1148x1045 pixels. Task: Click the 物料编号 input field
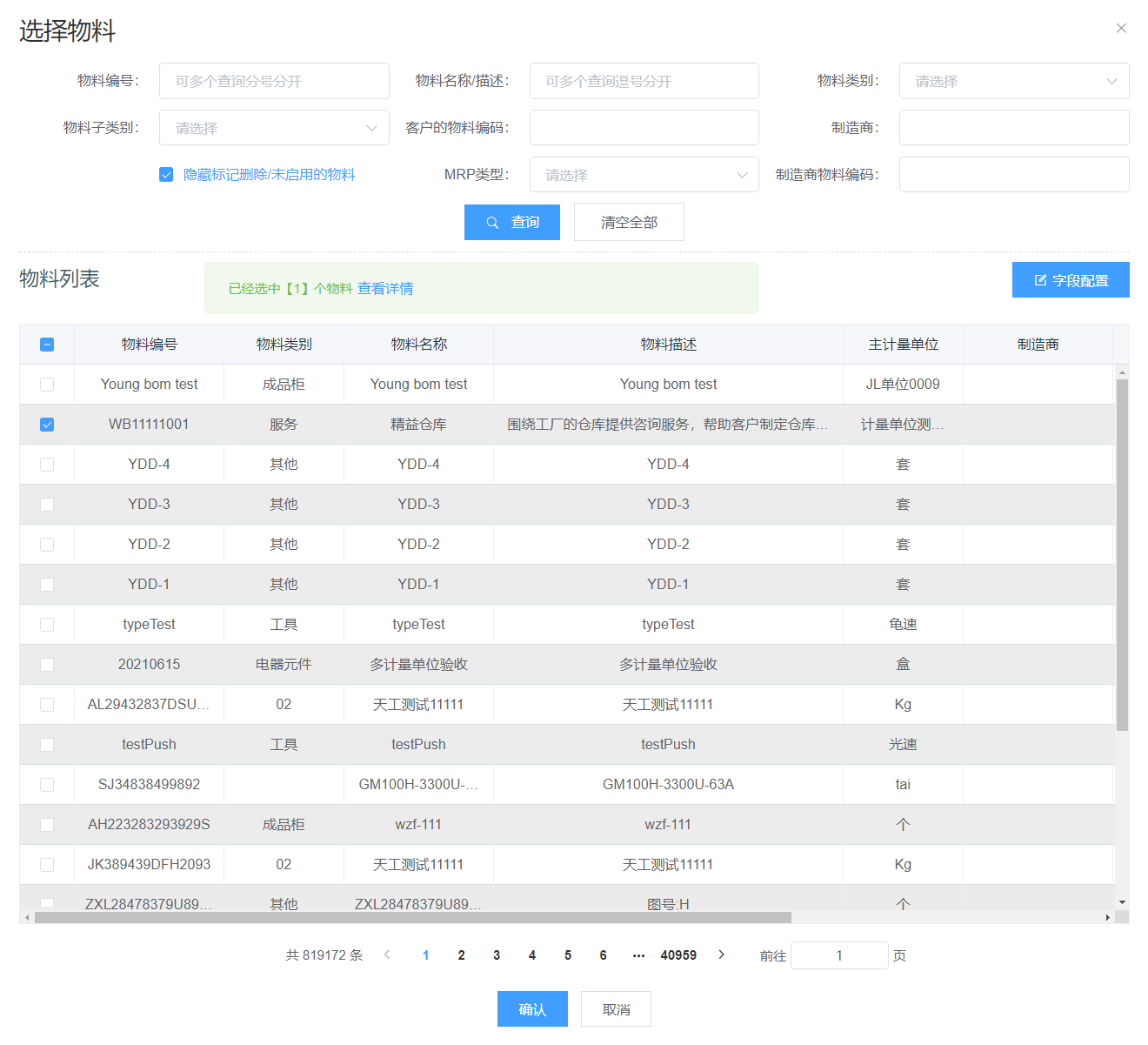[x=274, y=81]
